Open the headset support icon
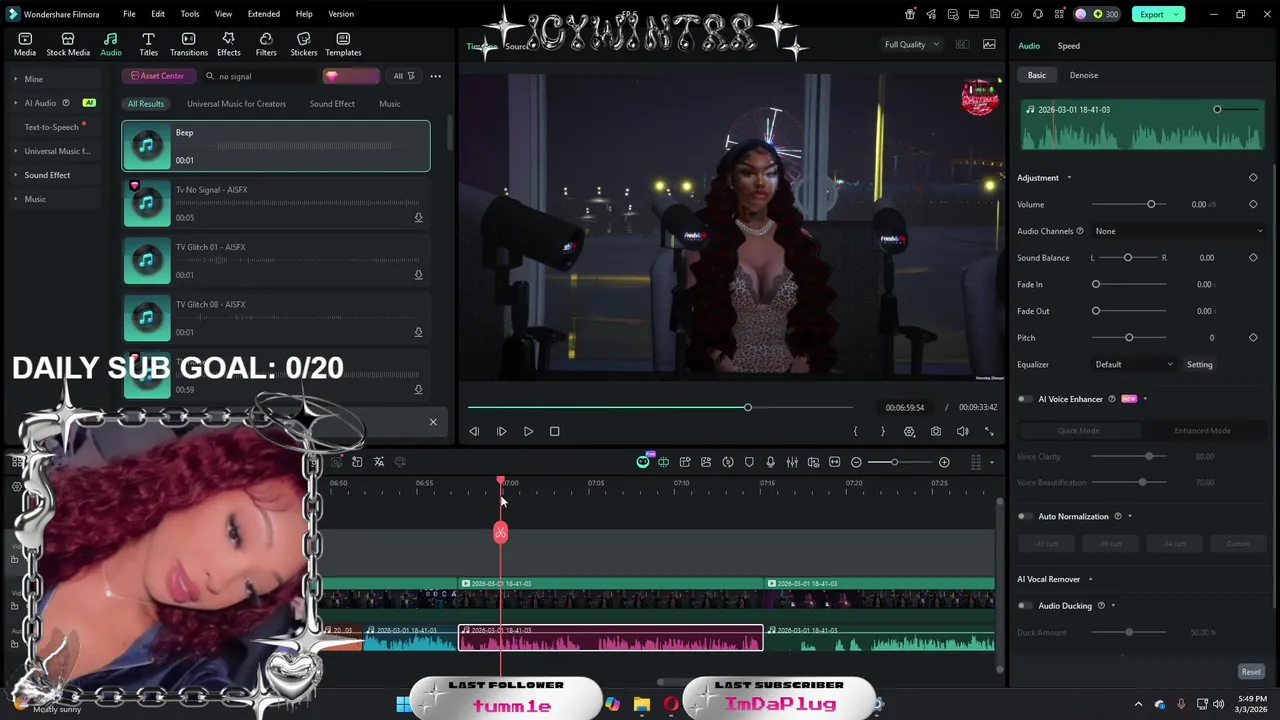1280x720 pixels. [1038, 14]
